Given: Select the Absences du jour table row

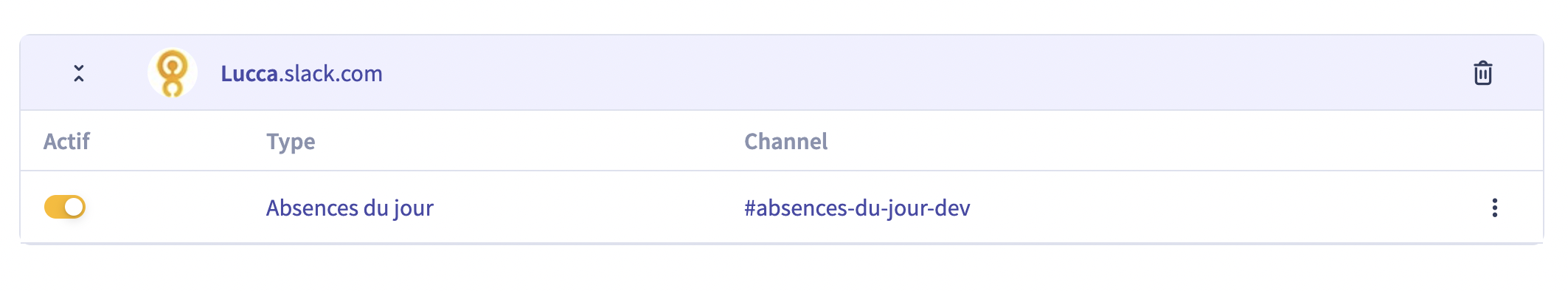Looking at the screenshot, I should [x=782, y=207].
